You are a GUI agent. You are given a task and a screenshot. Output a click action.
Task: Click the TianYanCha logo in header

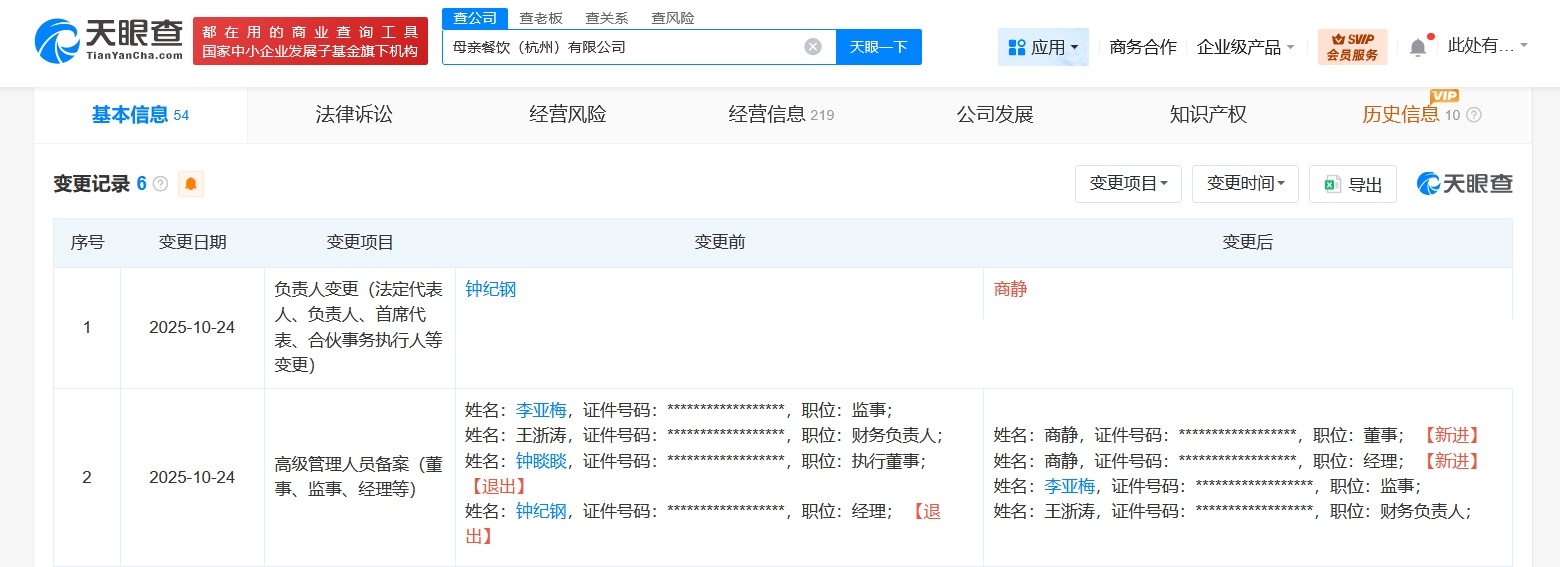108,41
